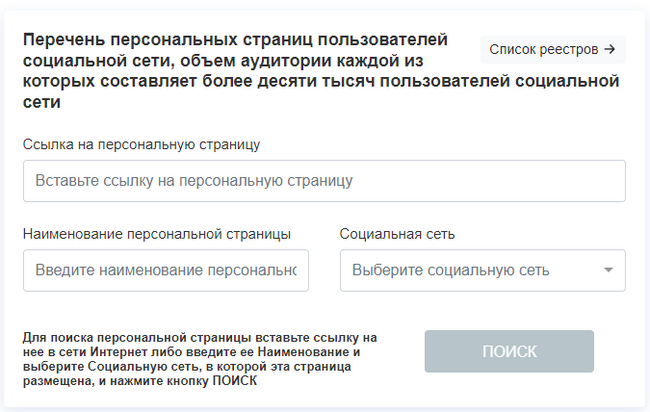
Task: Click the Вставьте ссылку на персональную страницу placeholder
Action: click(194, 182)
